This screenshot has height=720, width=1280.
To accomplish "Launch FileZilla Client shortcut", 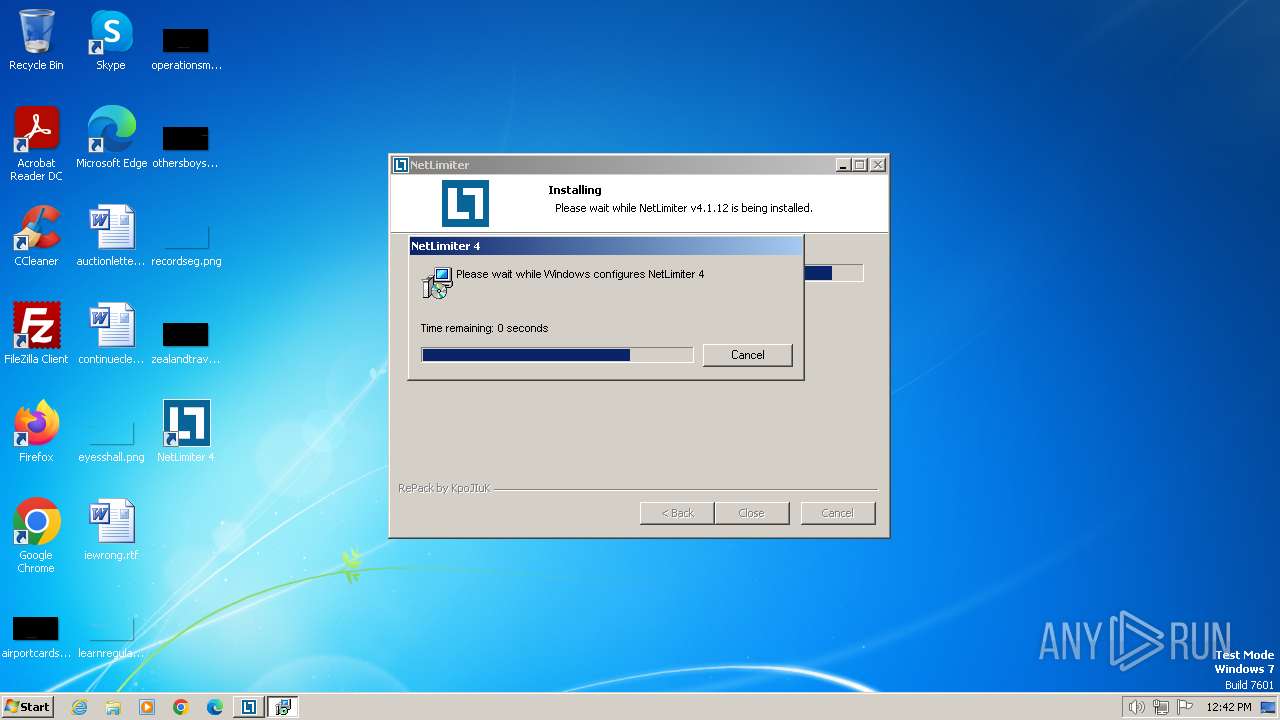I will point(36,335).
